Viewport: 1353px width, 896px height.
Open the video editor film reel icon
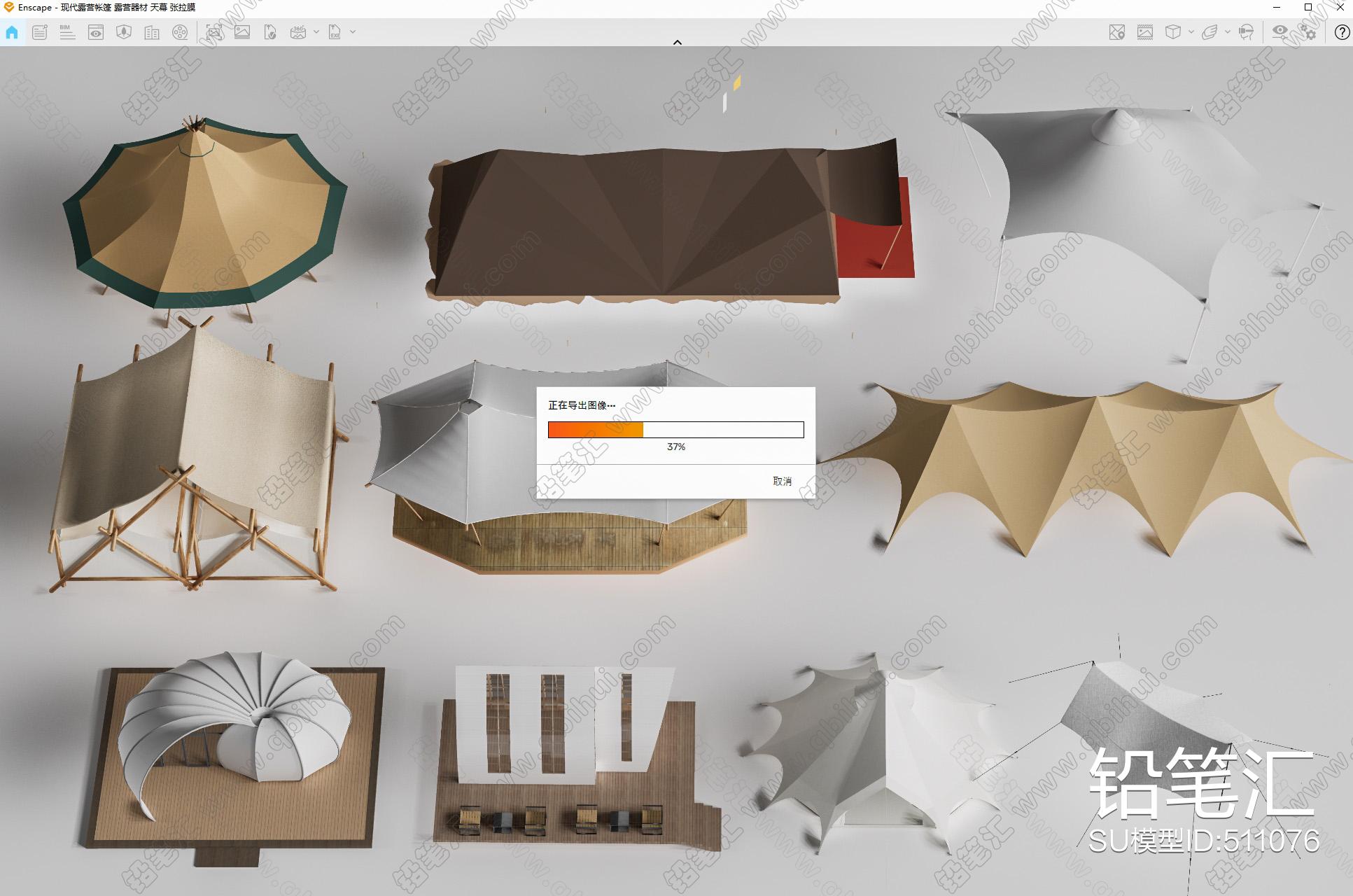(180, 32)
